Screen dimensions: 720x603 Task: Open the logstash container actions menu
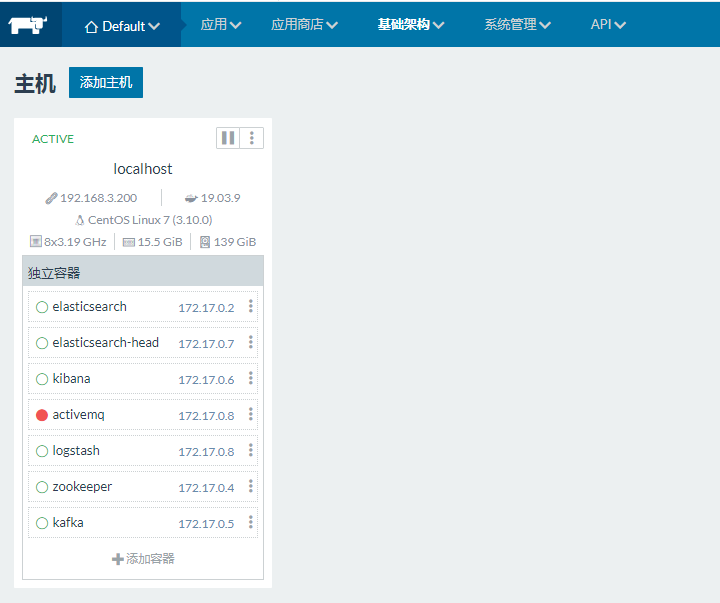250,451
